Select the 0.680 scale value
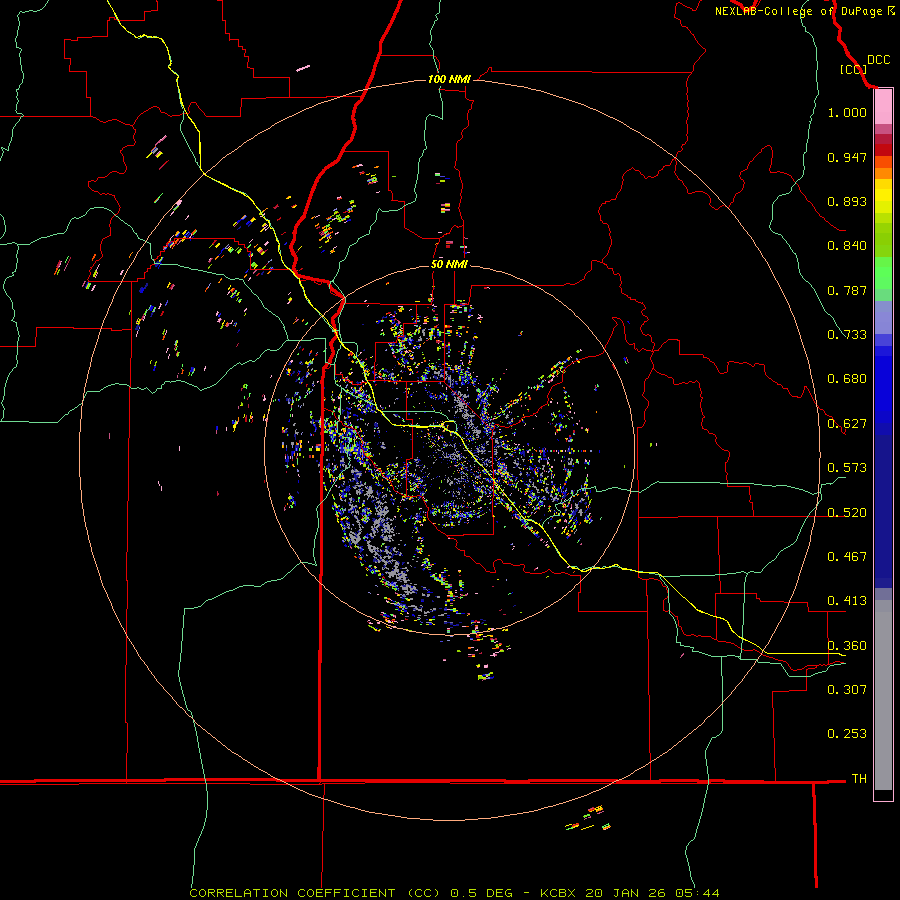 [847, 379]
